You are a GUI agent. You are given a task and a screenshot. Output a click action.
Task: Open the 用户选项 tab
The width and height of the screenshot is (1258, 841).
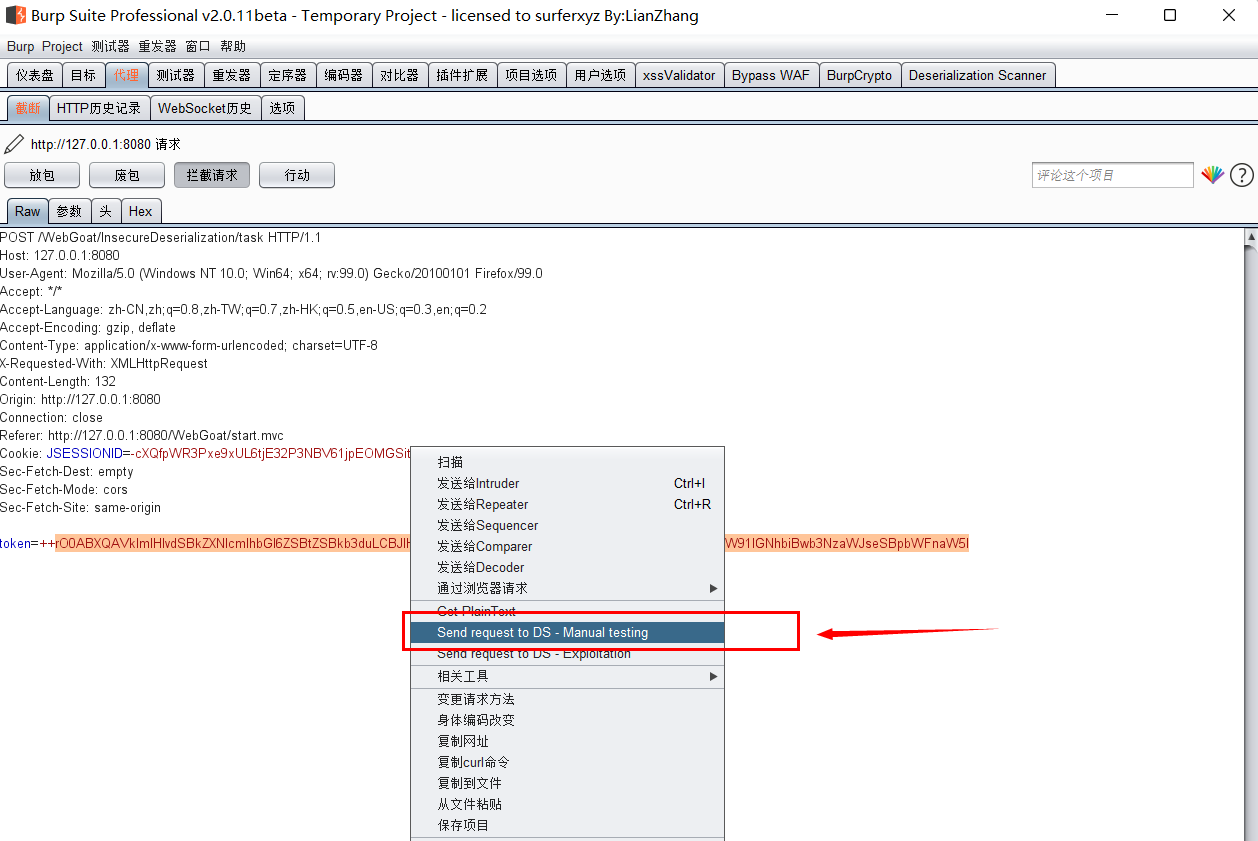point(600,75)
